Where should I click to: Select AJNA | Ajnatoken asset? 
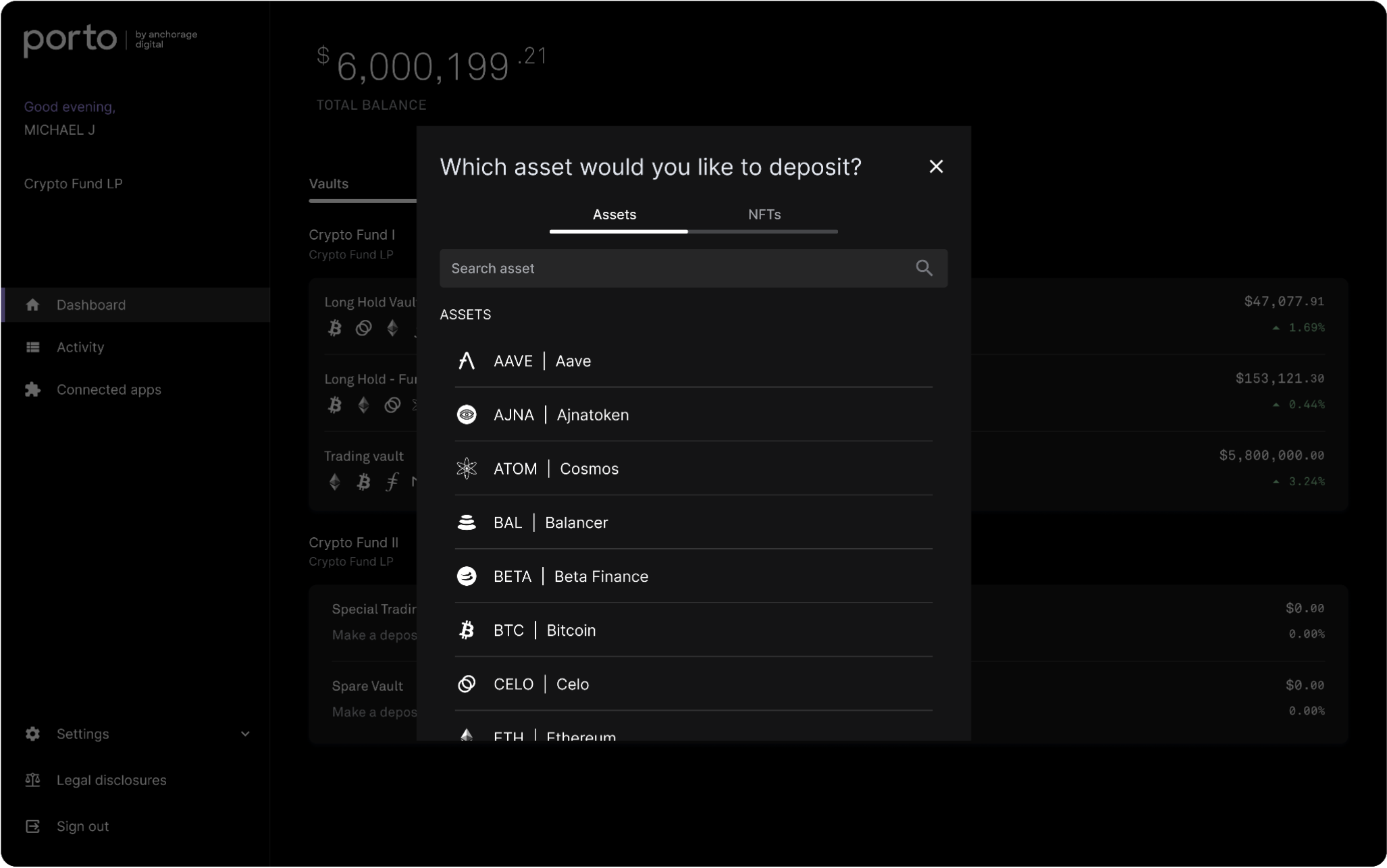tap(693, 414)
